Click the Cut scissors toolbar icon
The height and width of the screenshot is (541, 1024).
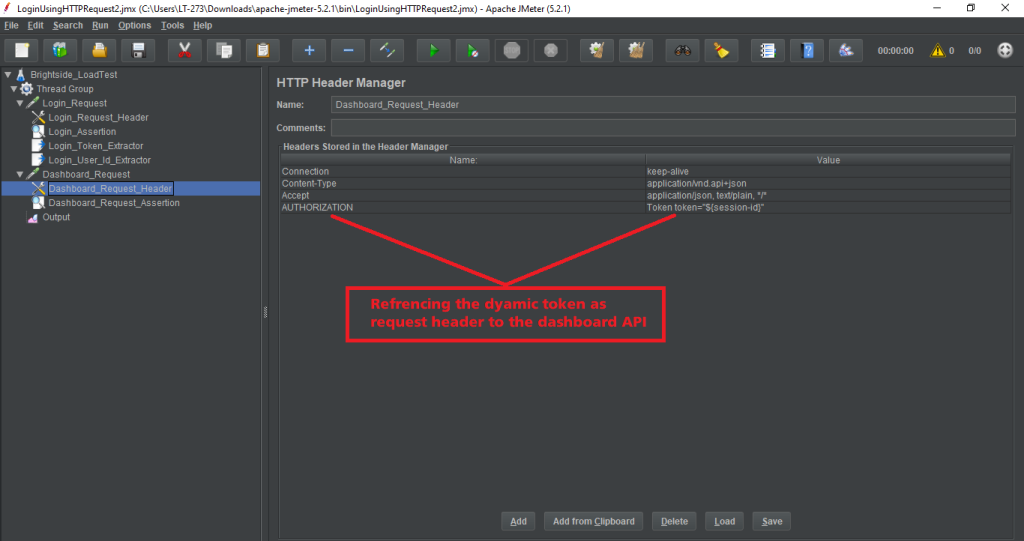coord(184,50)
